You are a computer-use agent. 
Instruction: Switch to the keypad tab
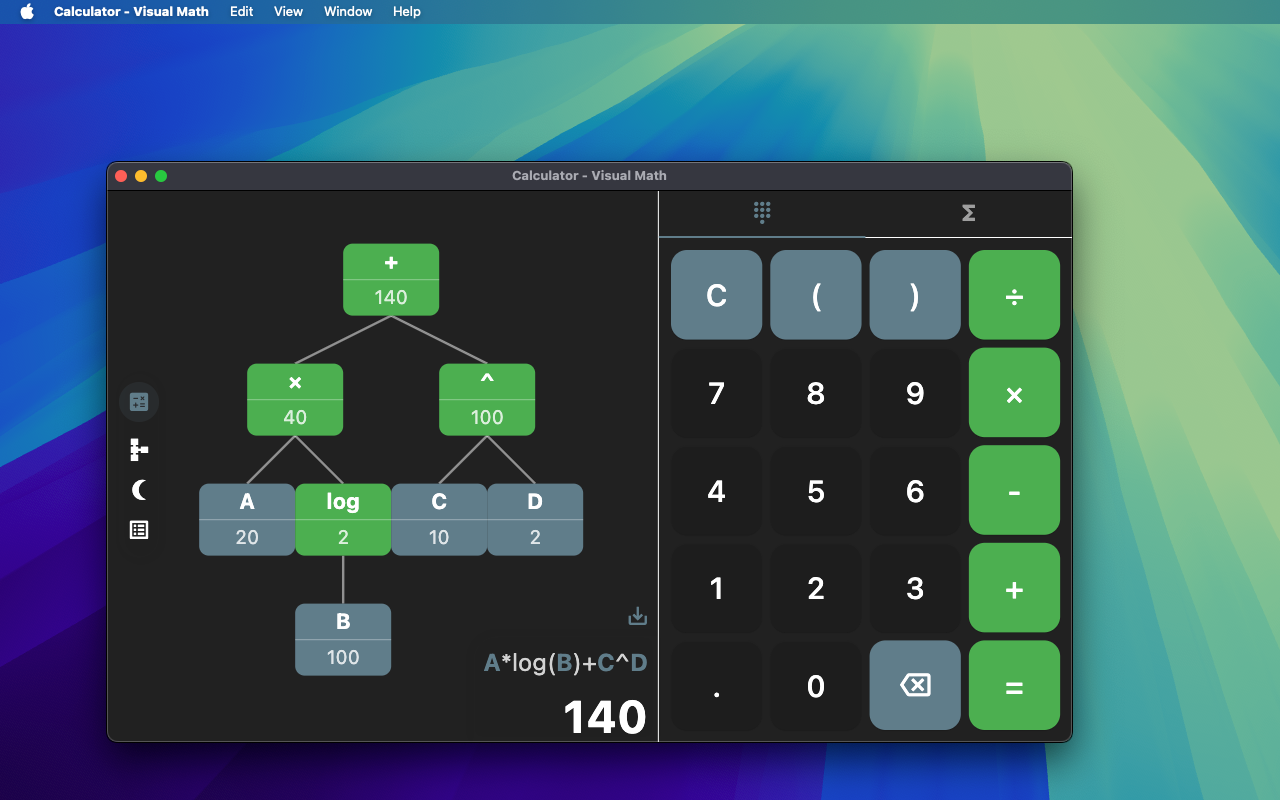(762, 213)
